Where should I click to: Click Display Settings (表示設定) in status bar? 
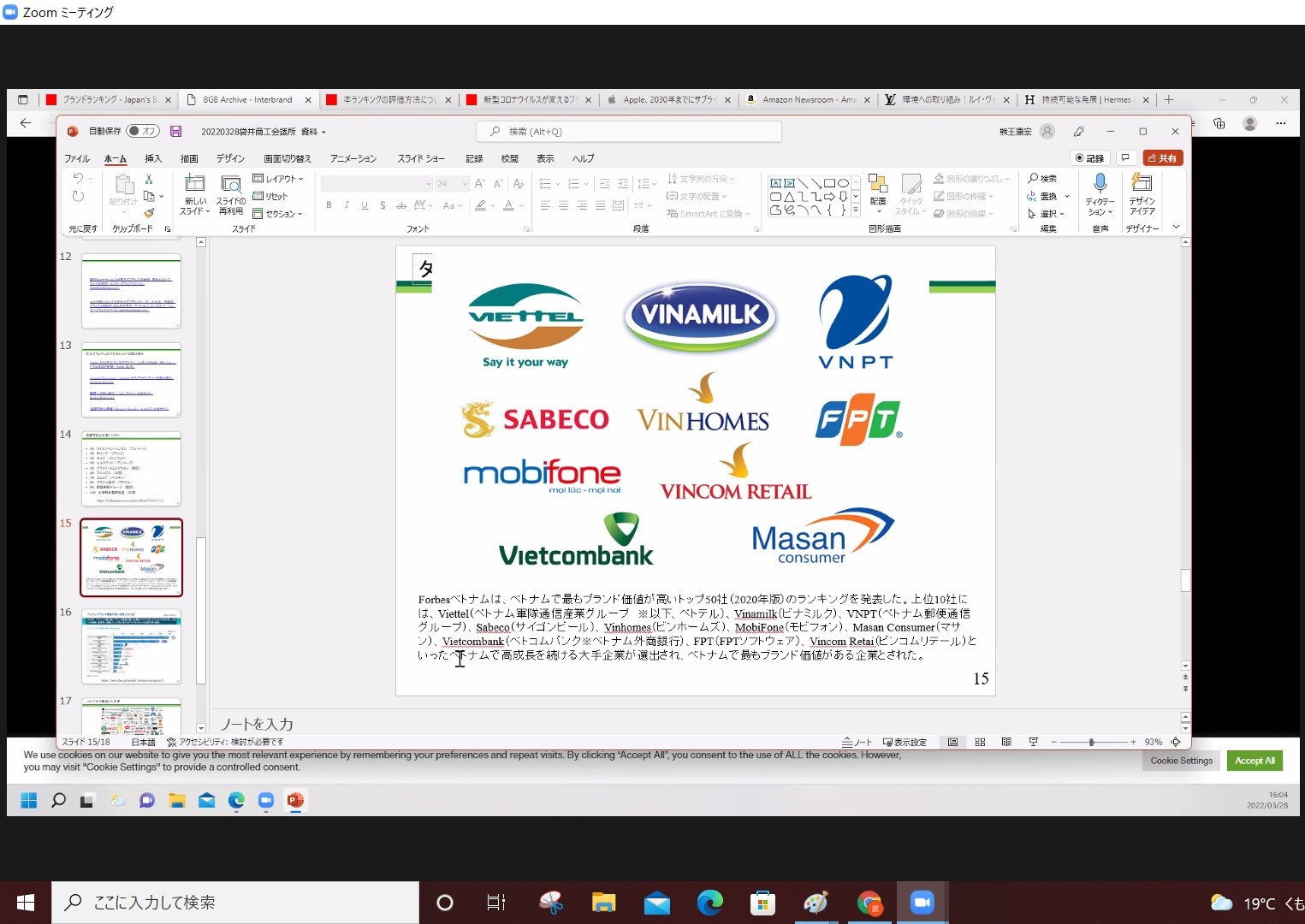click(x=905, y=742)
